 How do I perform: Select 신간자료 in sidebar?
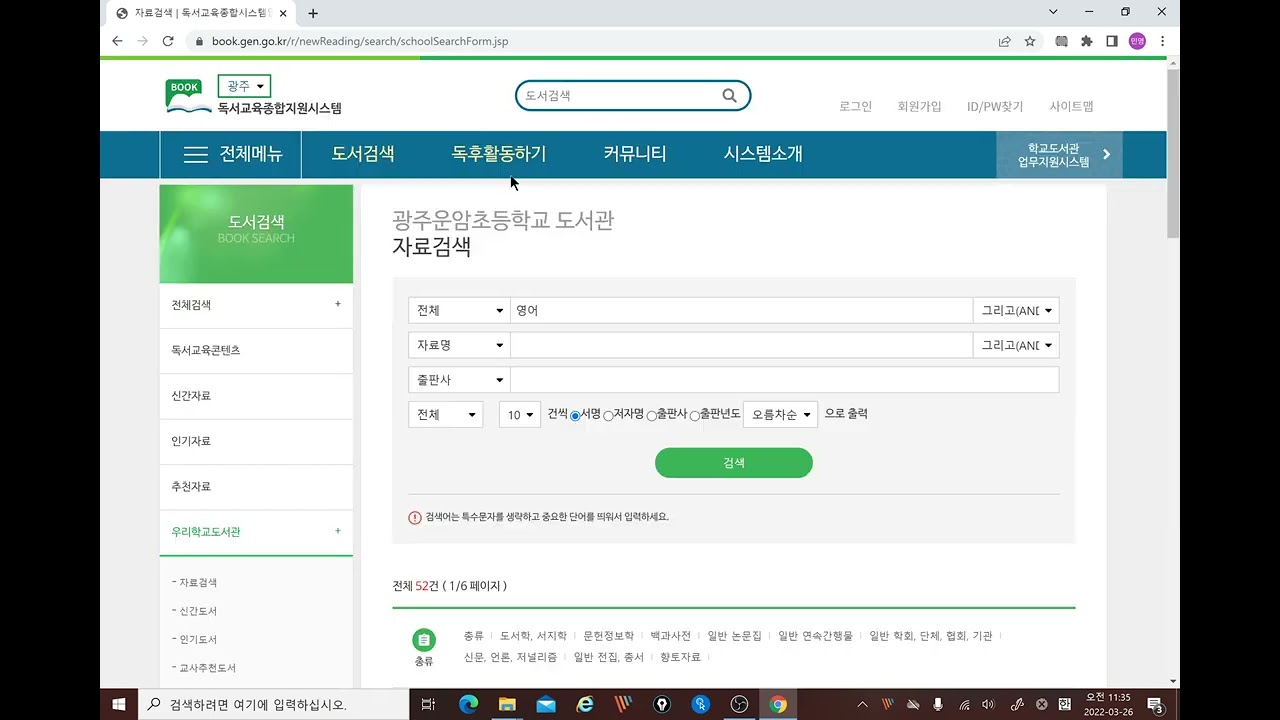pos(256,396)
